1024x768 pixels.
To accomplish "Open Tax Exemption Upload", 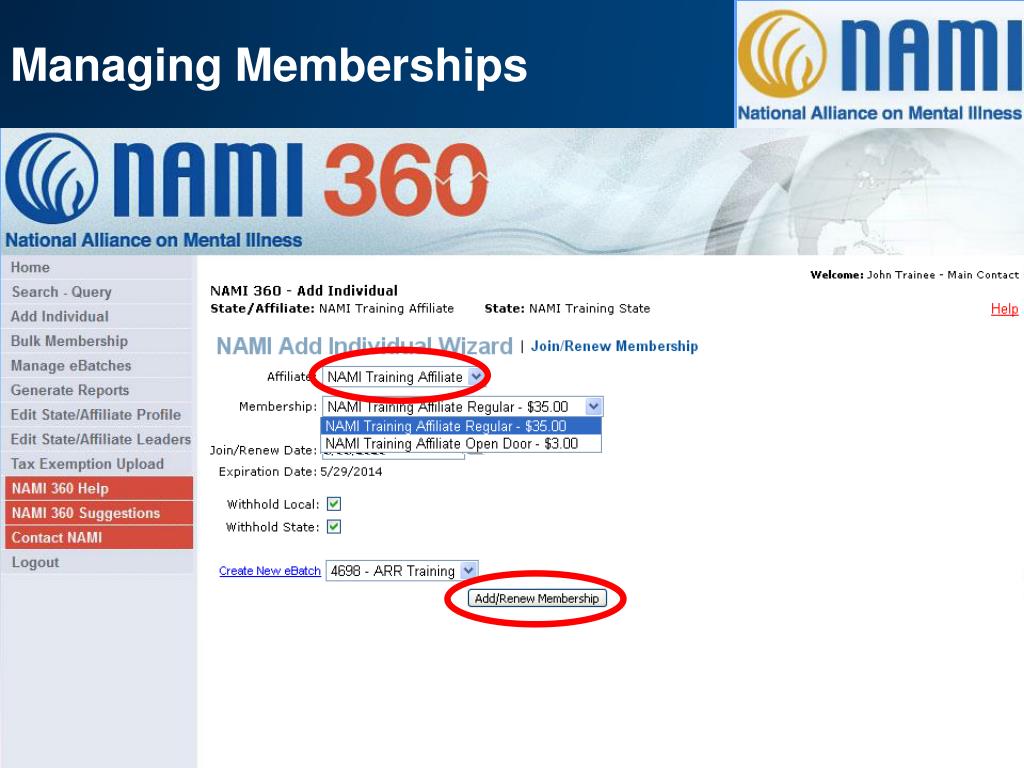I will tap(87, 464).
